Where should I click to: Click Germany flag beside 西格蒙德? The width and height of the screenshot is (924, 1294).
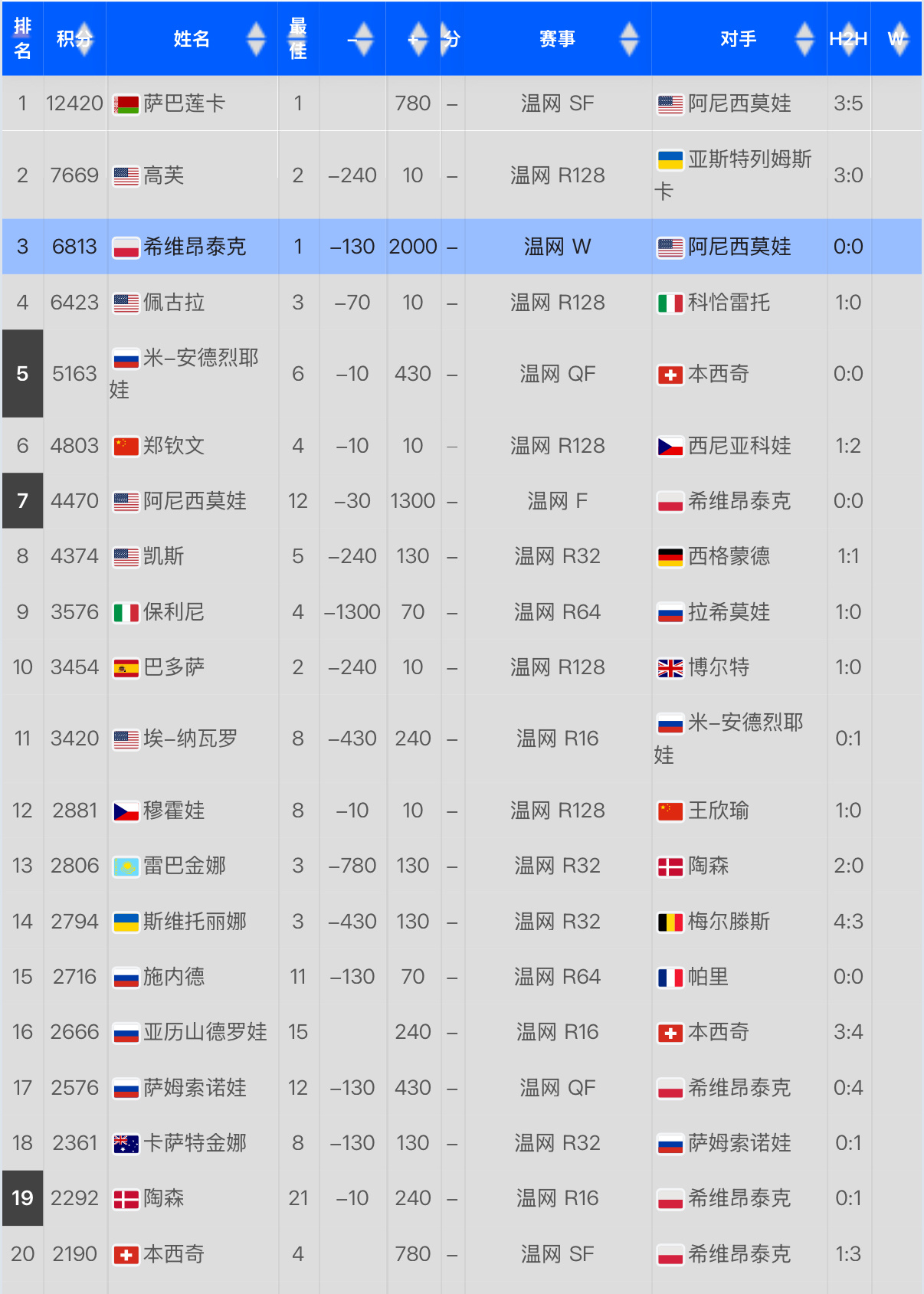click(x=670, y=557)
